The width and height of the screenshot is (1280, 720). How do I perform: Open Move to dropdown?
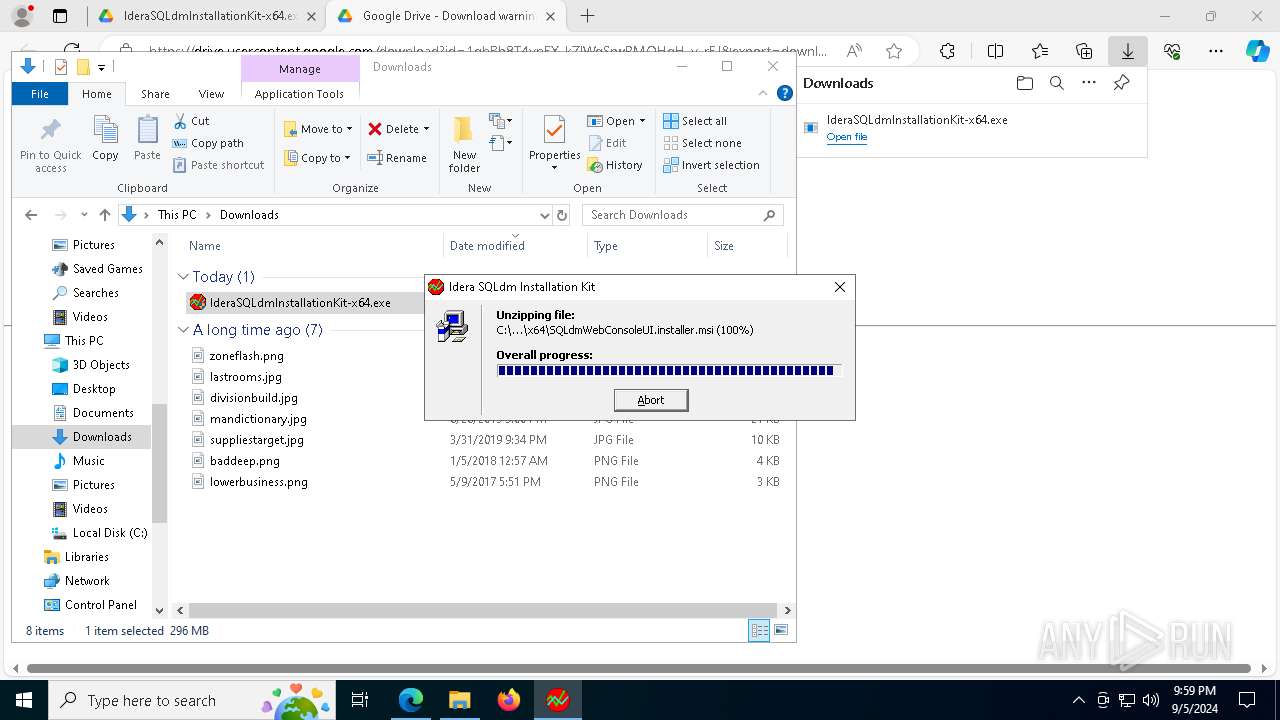(318, 129)
